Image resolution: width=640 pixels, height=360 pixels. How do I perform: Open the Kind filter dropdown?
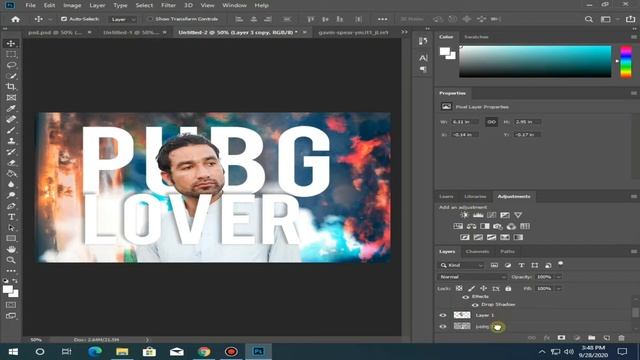pos(461,265)
